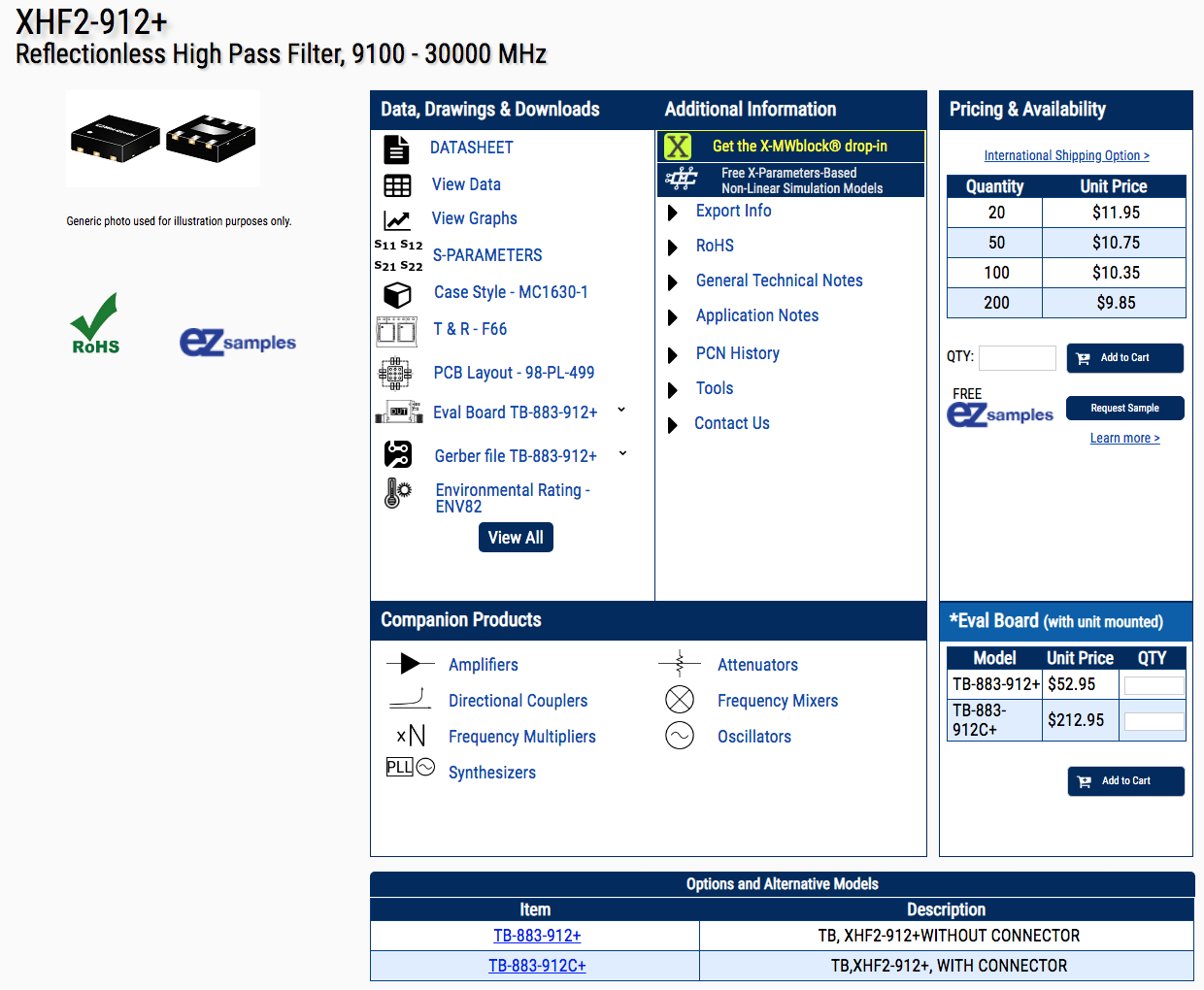The width and height of the screenshot is (1204, 990).
Task: Click the S11 S12 S21 S22 icon
Action: pos(398,255)
